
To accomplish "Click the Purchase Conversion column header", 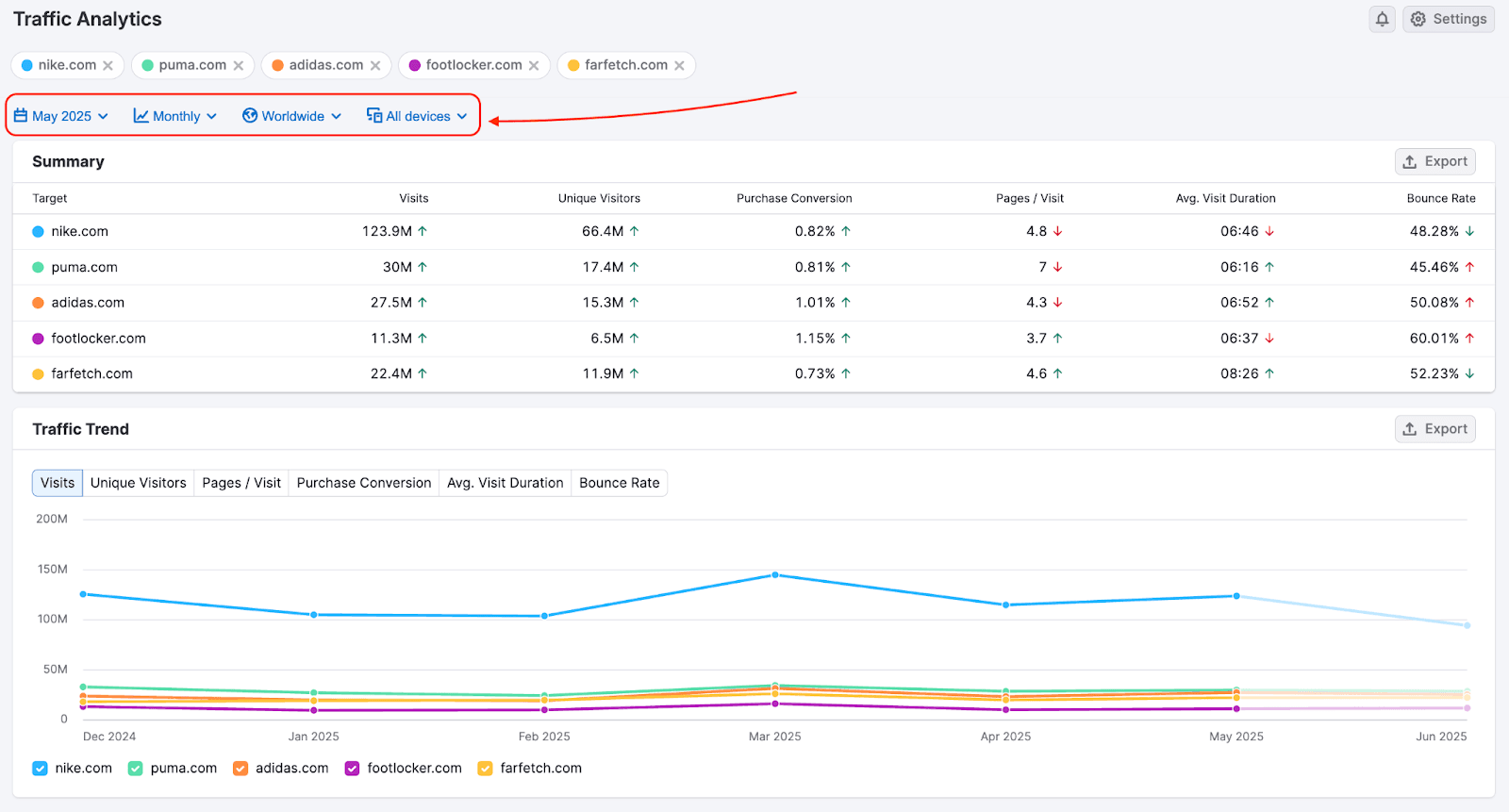I will pos(794,198).
